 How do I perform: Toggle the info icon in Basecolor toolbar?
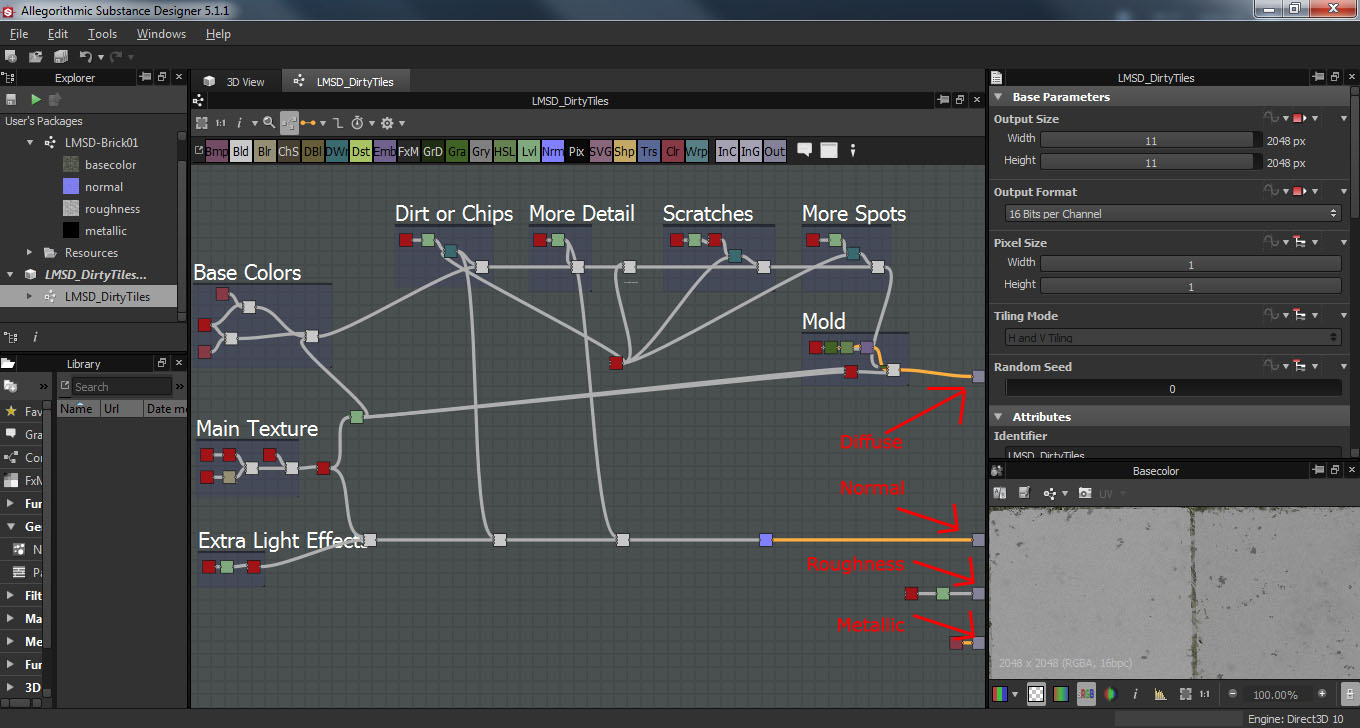tap(1136, 694)
